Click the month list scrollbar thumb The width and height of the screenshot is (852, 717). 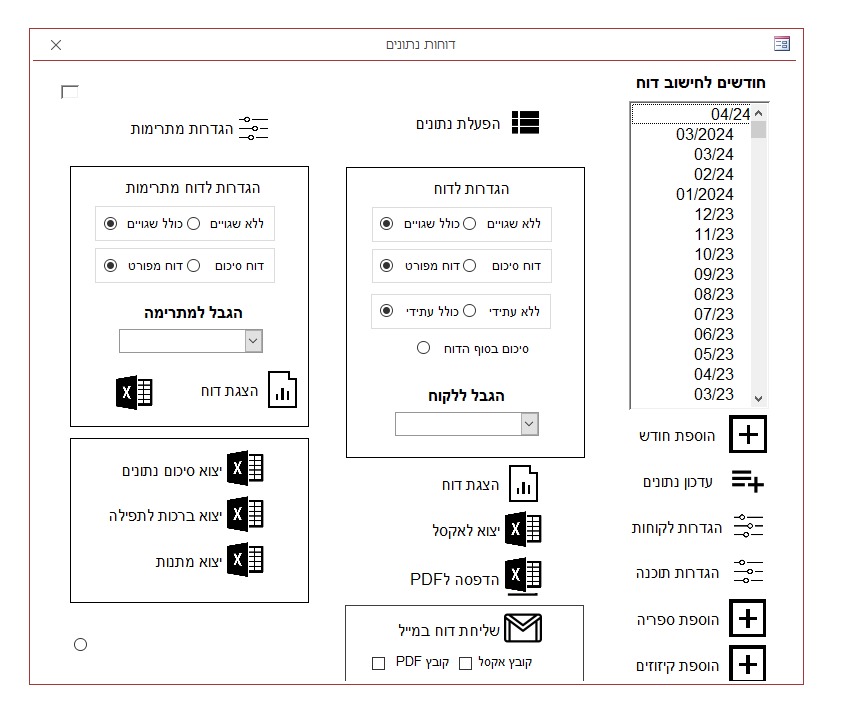pyautogui.click(x=759, y=130)
